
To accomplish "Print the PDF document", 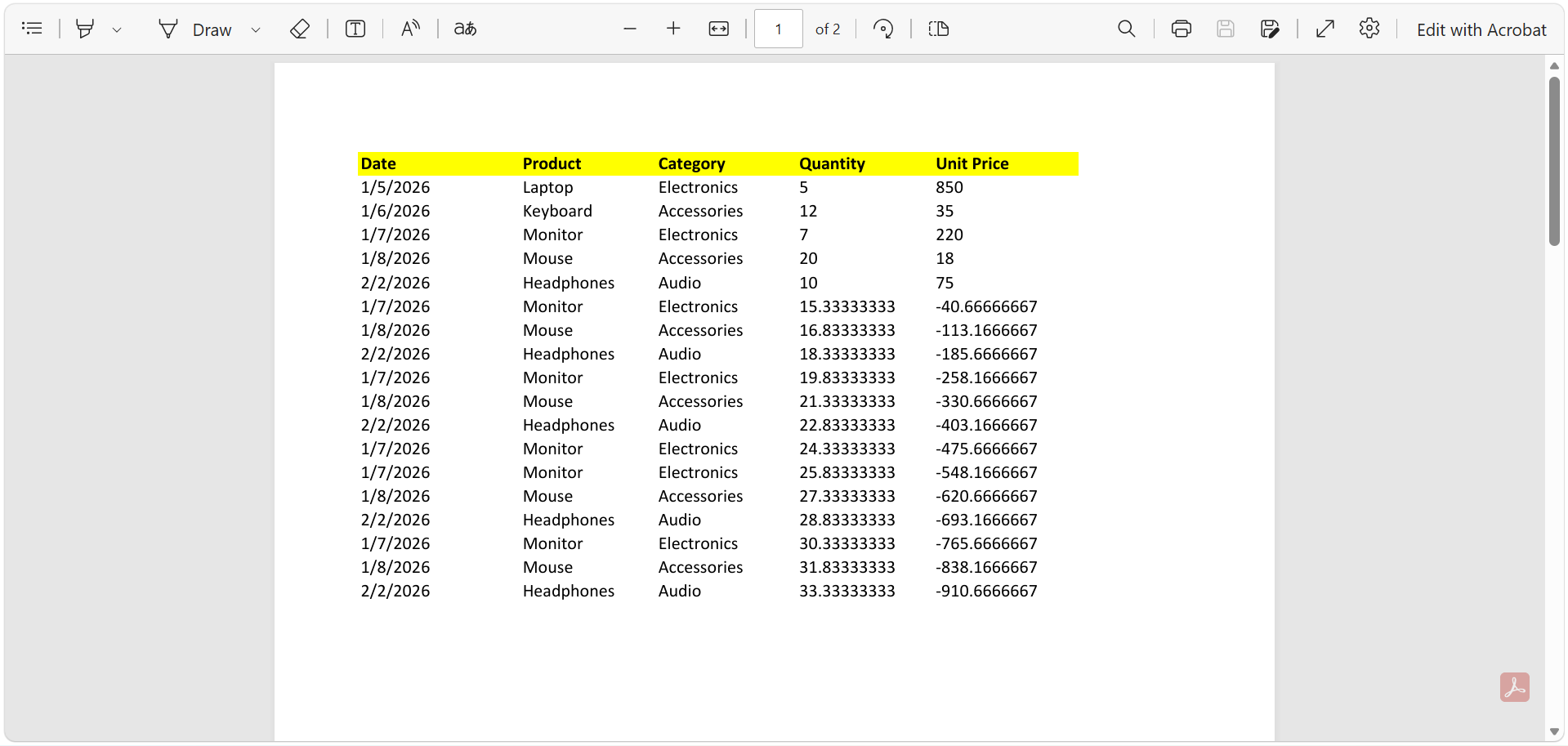I will [x=1182, y=29].
